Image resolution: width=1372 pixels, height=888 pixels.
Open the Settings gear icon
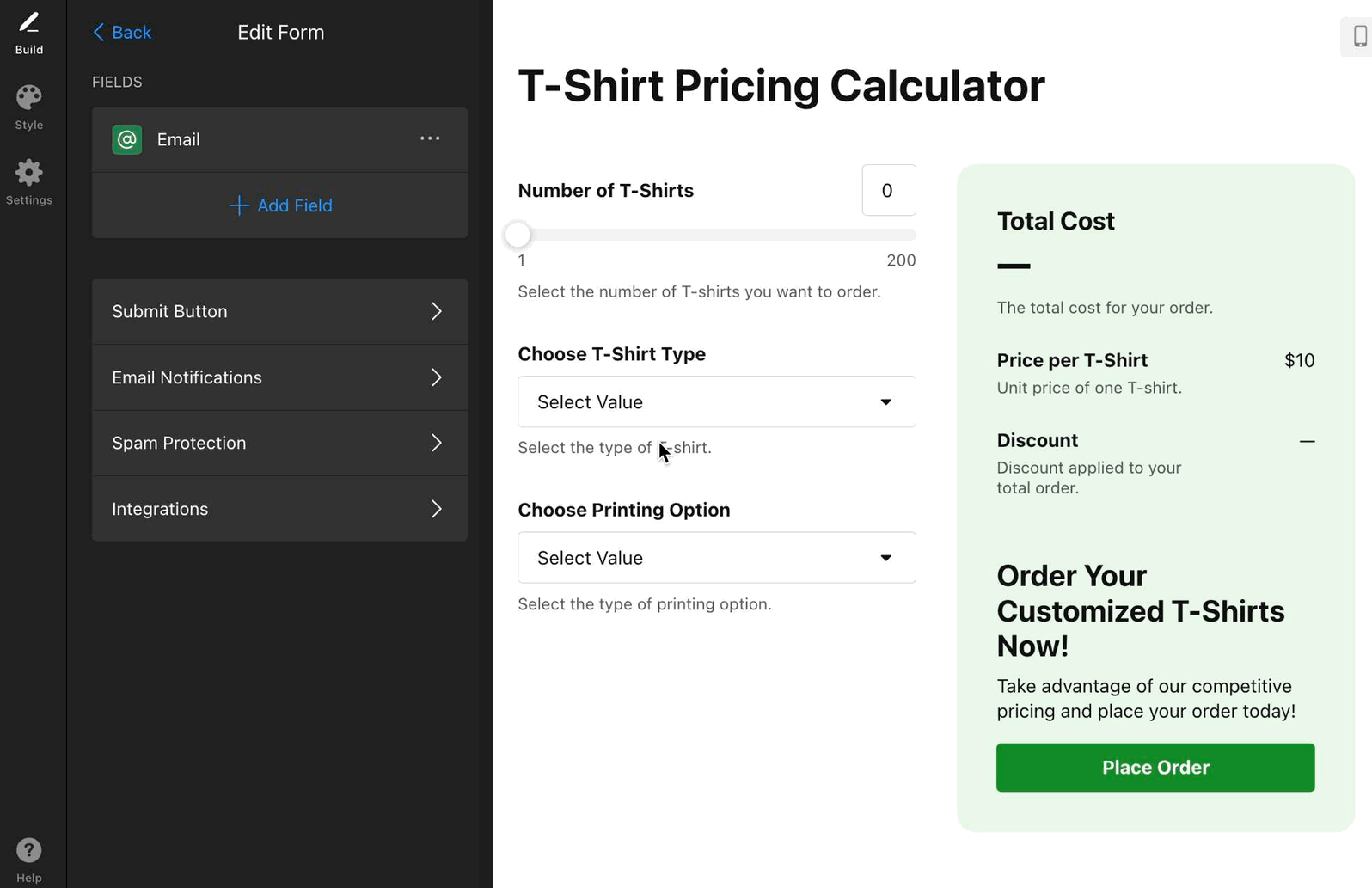point(29,173)
